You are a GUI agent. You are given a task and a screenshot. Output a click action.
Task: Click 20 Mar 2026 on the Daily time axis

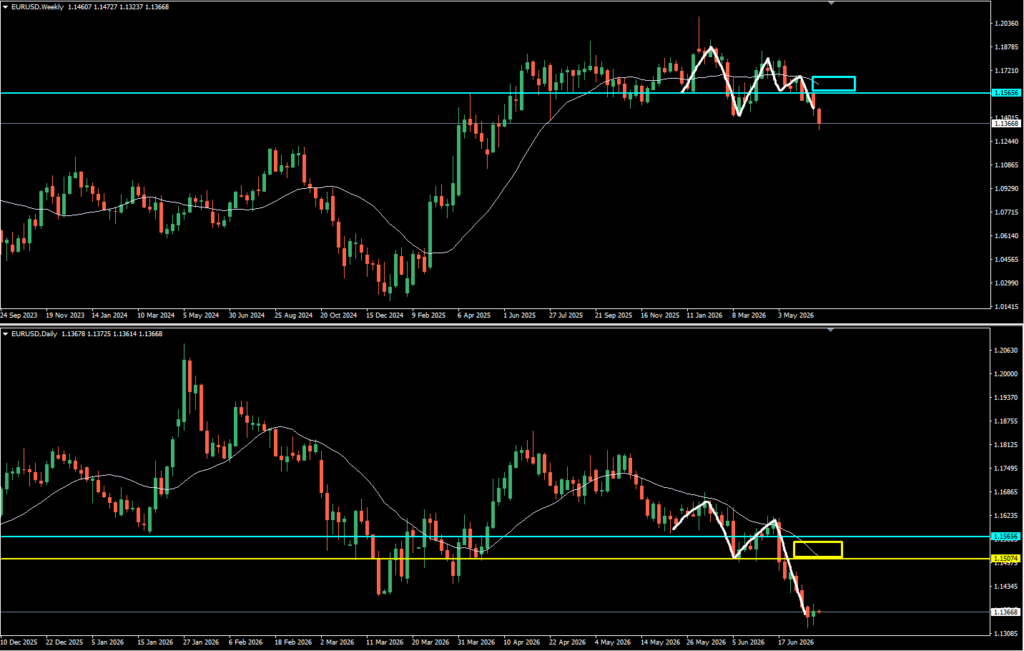tap(430, 642)
